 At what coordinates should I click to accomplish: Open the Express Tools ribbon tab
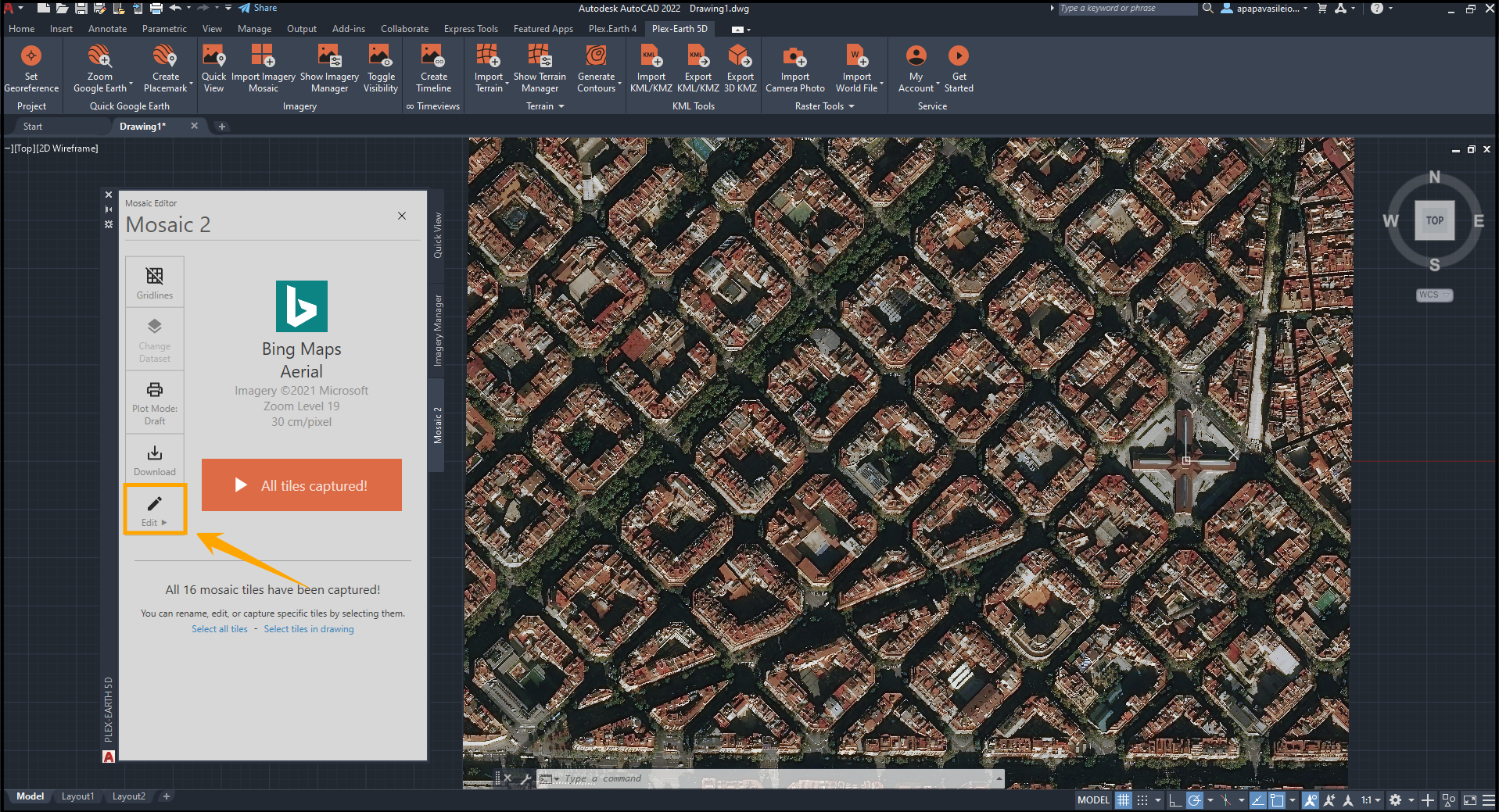pos(471,29)
